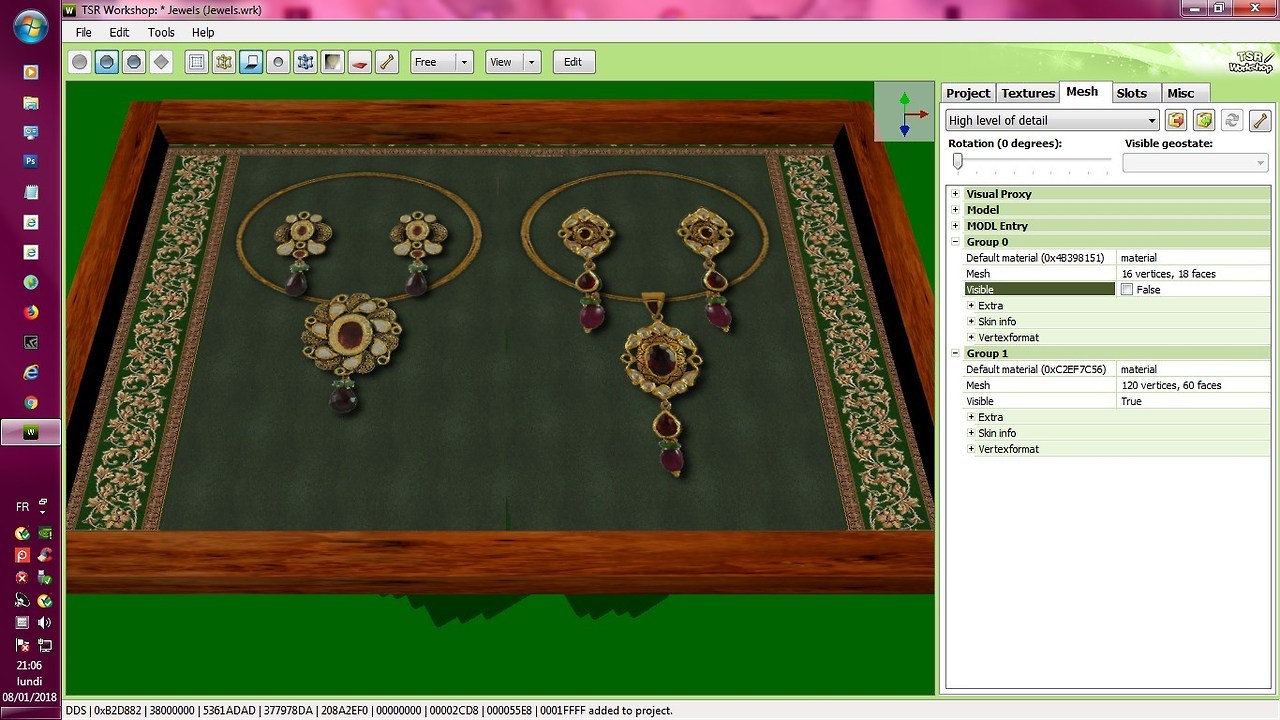Open Photoshop from the taskbar
The image size is (1280, 720).
[x=31, y=161]
